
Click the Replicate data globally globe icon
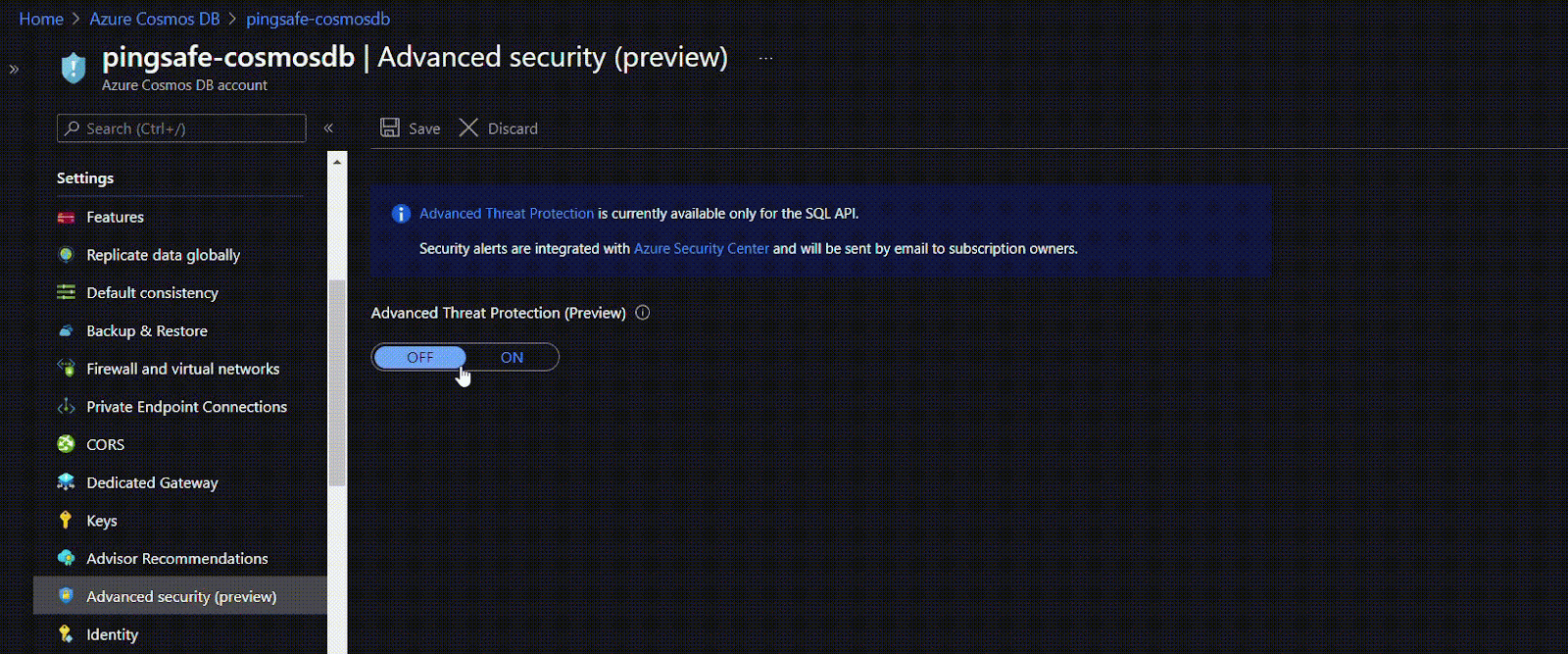pyautogui.click(x=66, y=255)
